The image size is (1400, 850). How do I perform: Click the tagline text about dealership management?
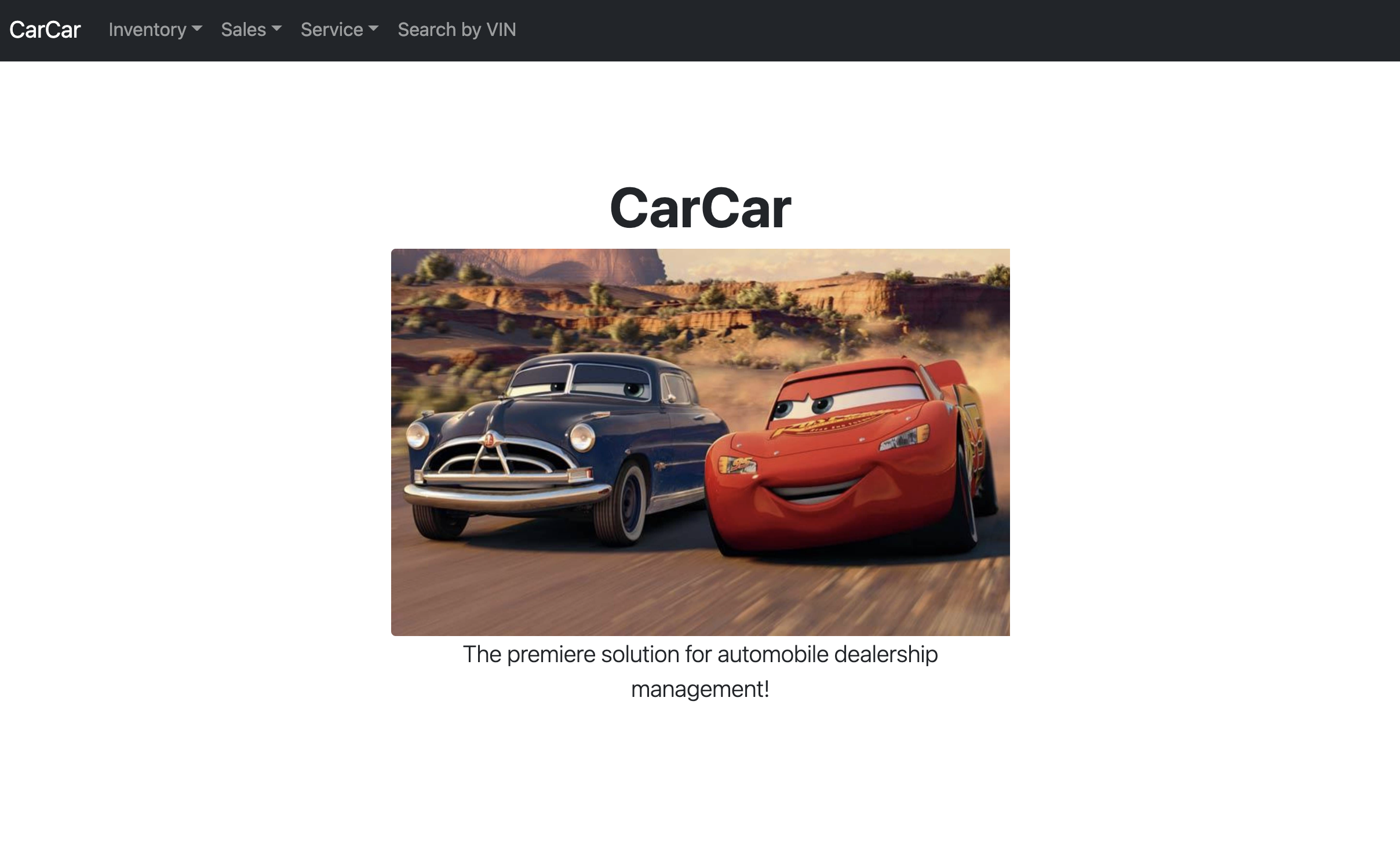coord(700,655)
